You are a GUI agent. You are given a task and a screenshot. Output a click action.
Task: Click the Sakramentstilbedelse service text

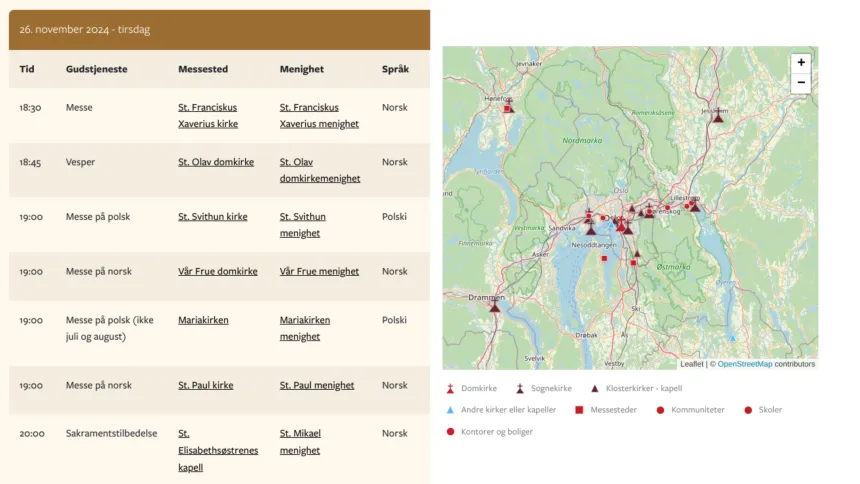pos(111,434)
